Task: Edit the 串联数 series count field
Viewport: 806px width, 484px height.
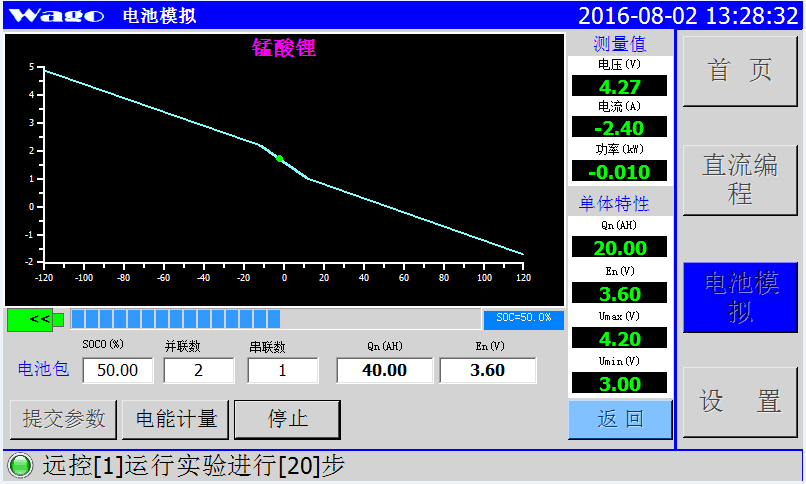Action: [282, 370]
